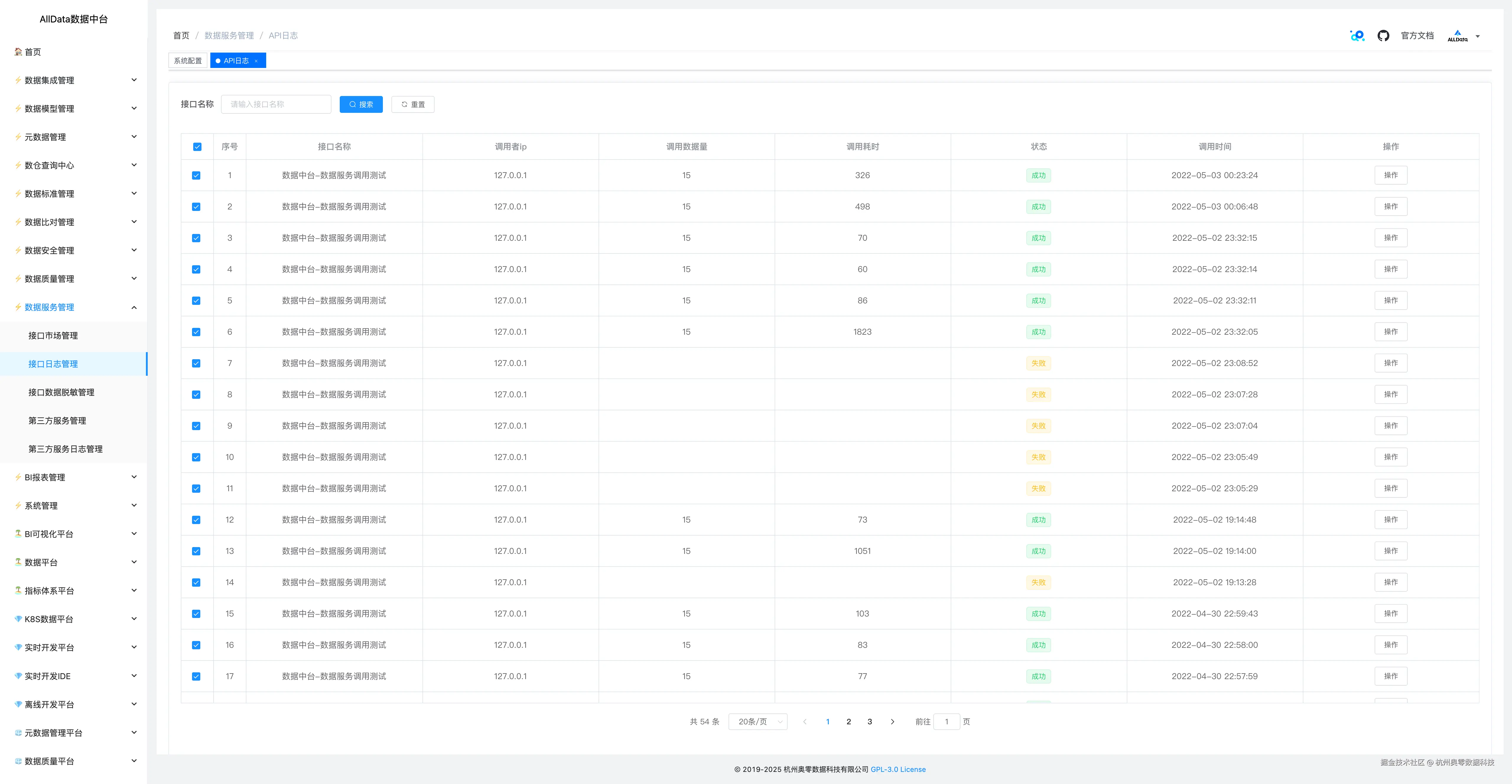Click the AllData user avatar icon
Viewport: 1512px width, 784px height.
(1457, 36)
